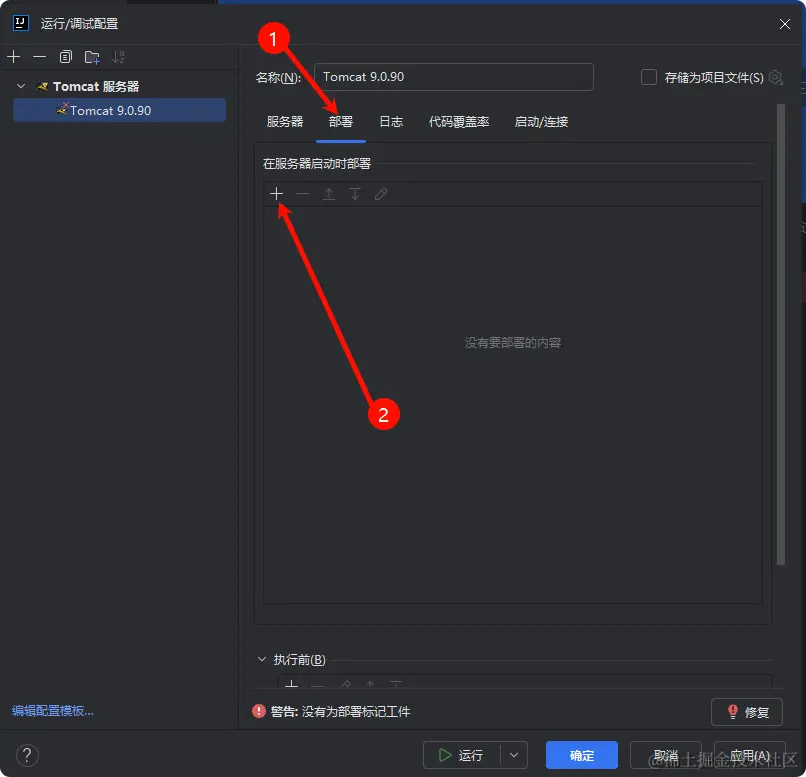806x777 pixels.
Task: Click the 修复 fix button
Action: (x=747, y=712)
